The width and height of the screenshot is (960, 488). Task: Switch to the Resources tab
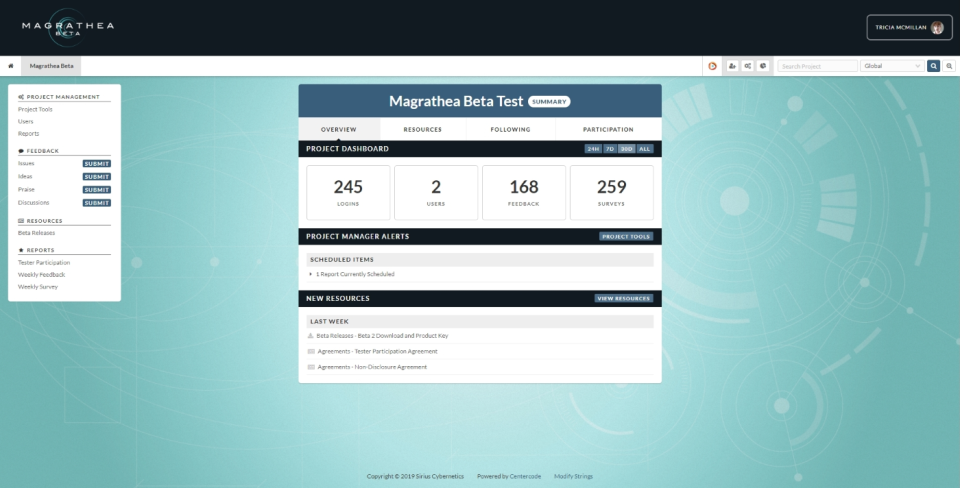click(422, 129)
